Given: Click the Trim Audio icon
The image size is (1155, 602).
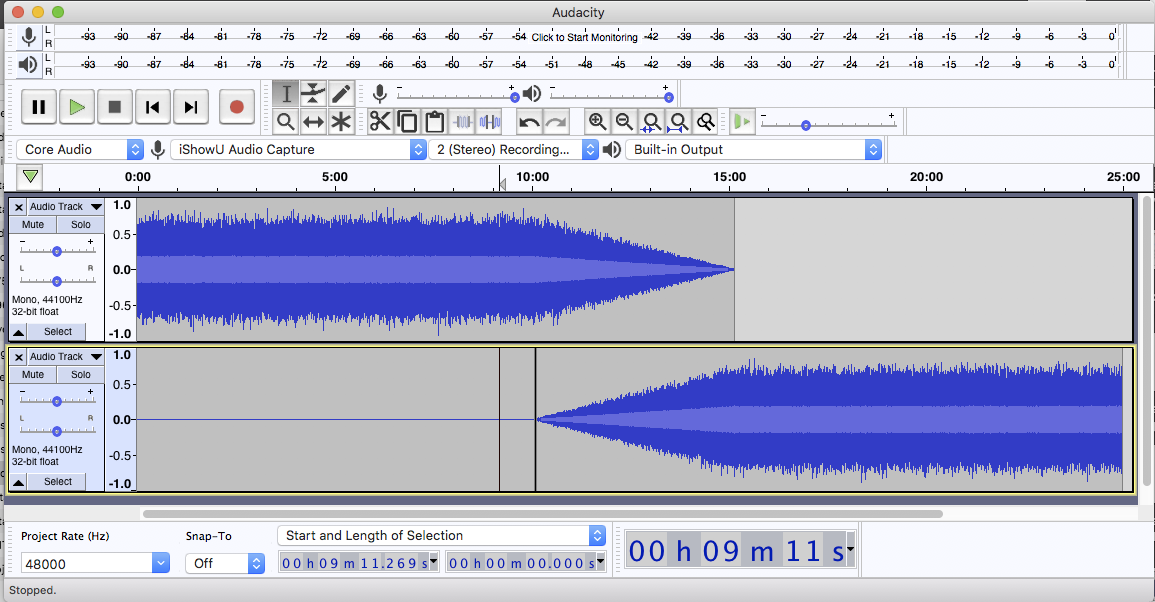Looking at the screenshot, I should click(462, 122).
